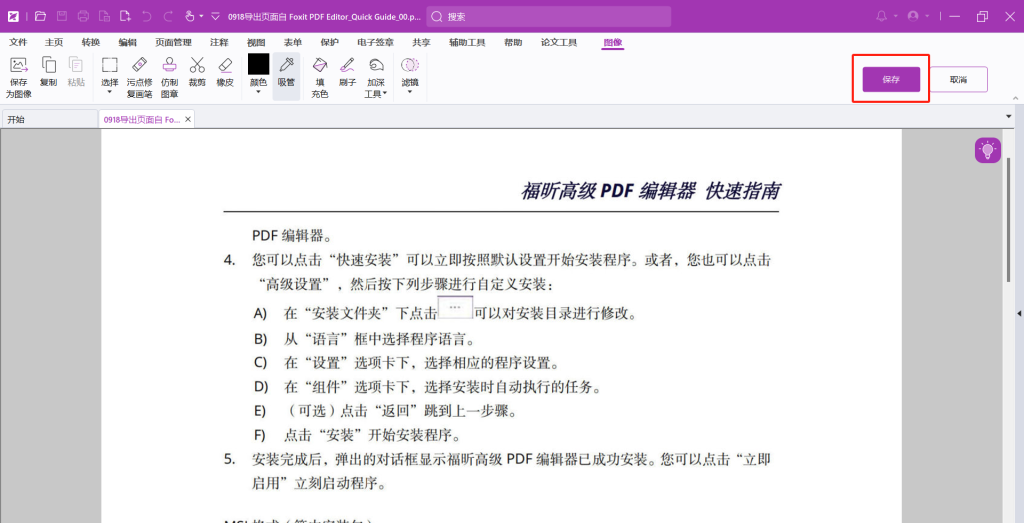Click the vertical scrollbar thumb
Screen dimensions: 1024x523
1010,219
